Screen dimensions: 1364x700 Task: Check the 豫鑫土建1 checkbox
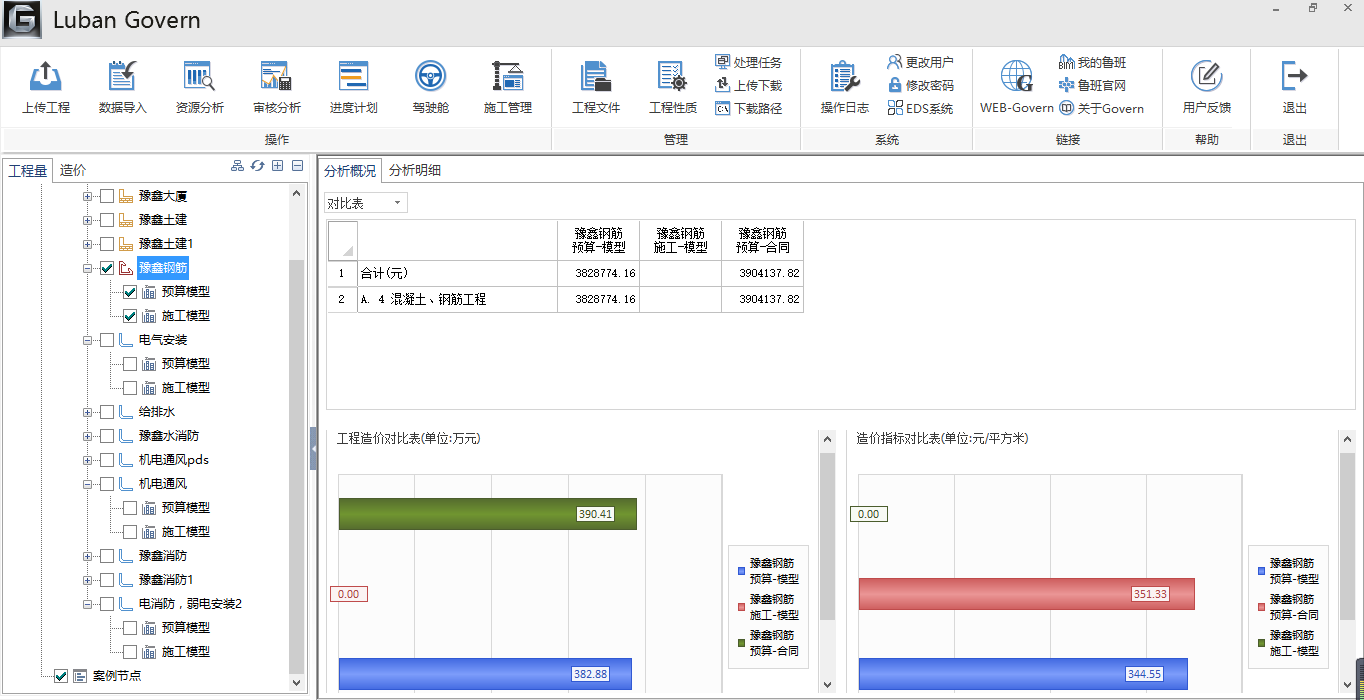pos(107,244)
